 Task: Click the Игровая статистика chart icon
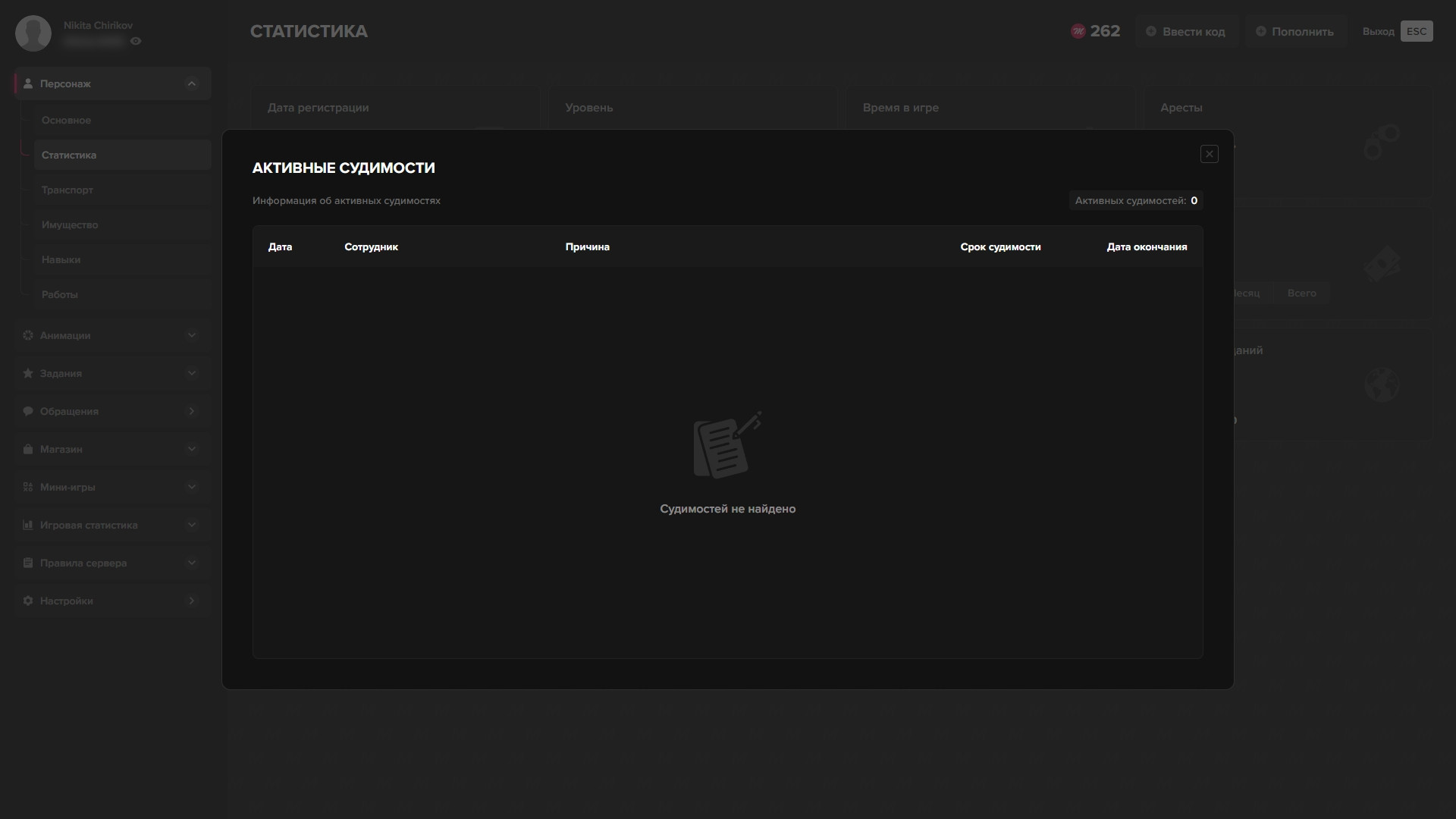[x=28, y=525]
